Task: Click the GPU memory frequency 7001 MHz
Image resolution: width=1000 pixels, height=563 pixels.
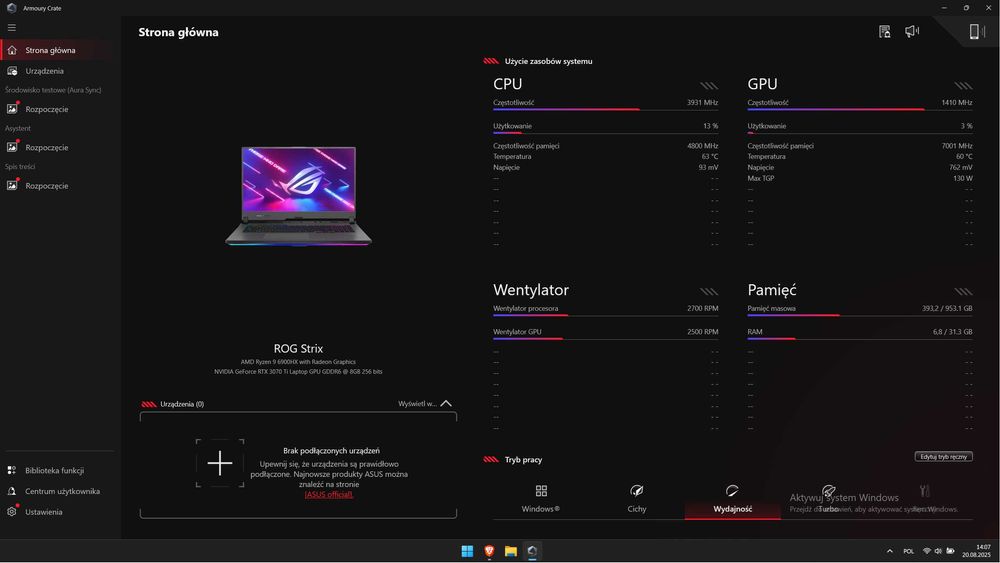Action: [957, 145]
